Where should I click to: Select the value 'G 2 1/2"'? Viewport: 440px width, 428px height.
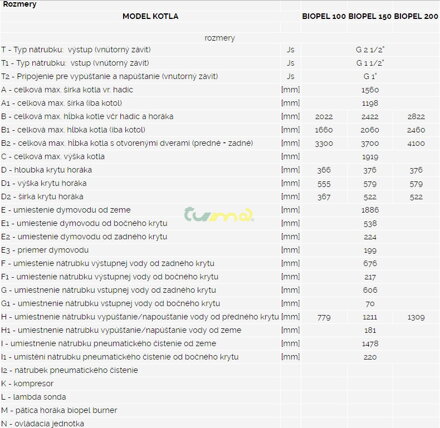click(370, 50)
